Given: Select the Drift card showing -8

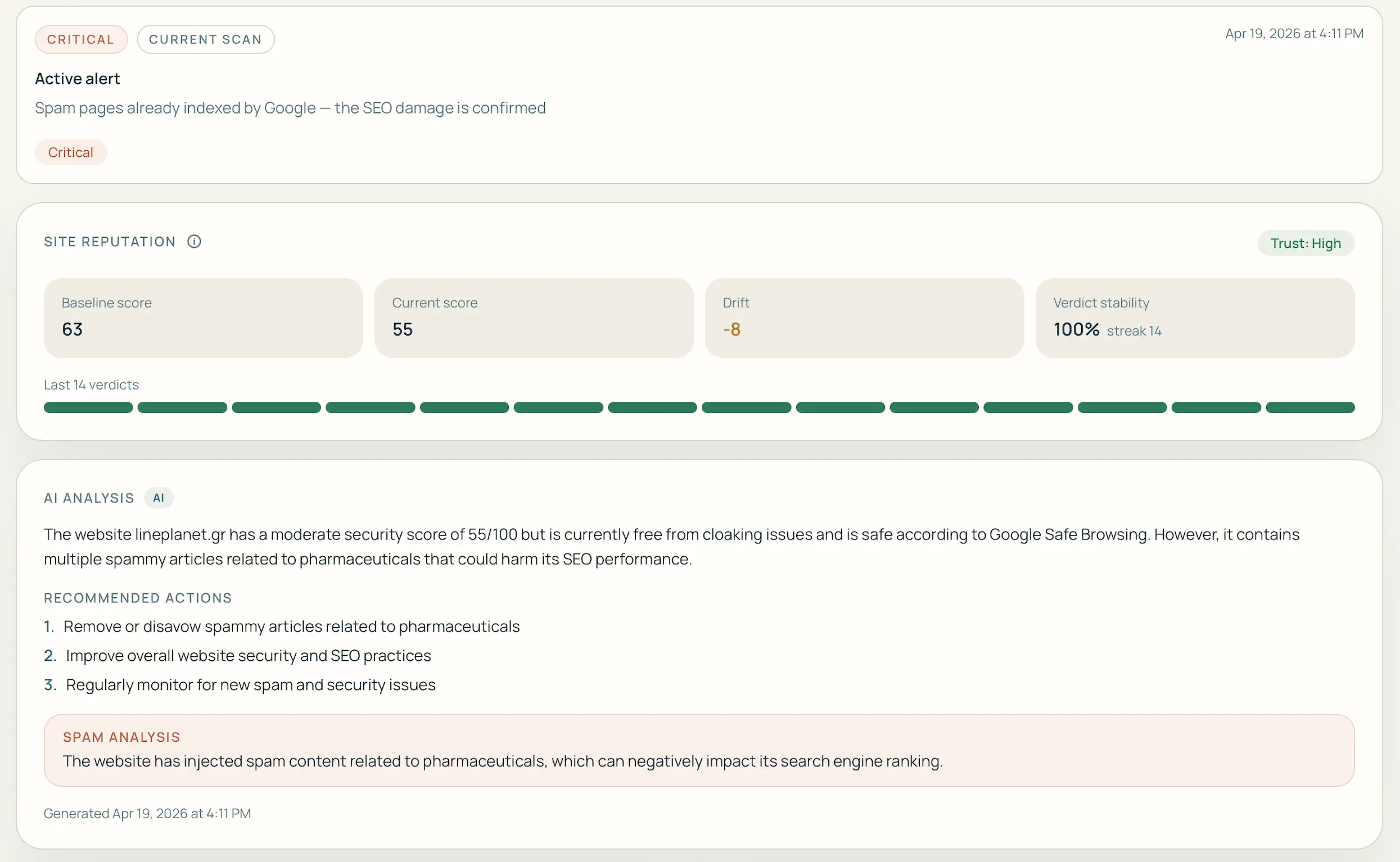Looking at the screenshot, I should click(864, 318).
